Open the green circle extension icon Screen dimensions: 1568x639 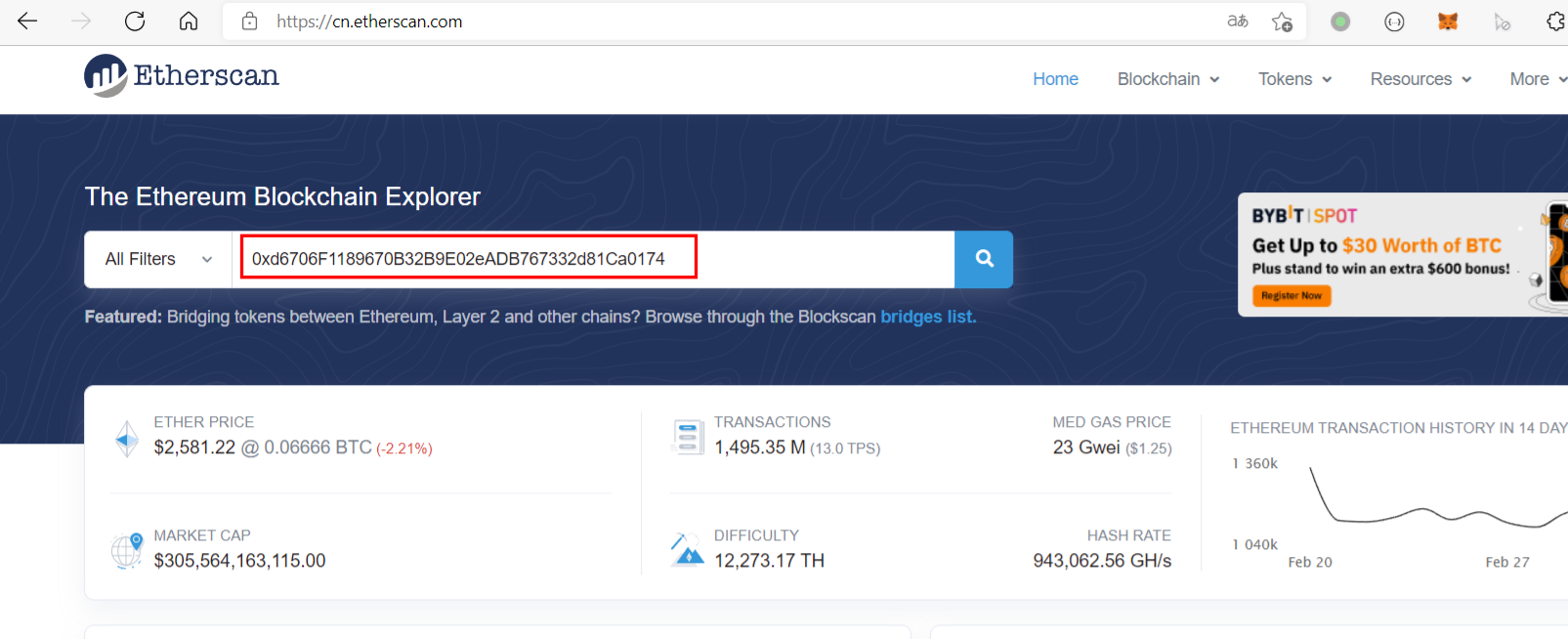[1340, 21]
